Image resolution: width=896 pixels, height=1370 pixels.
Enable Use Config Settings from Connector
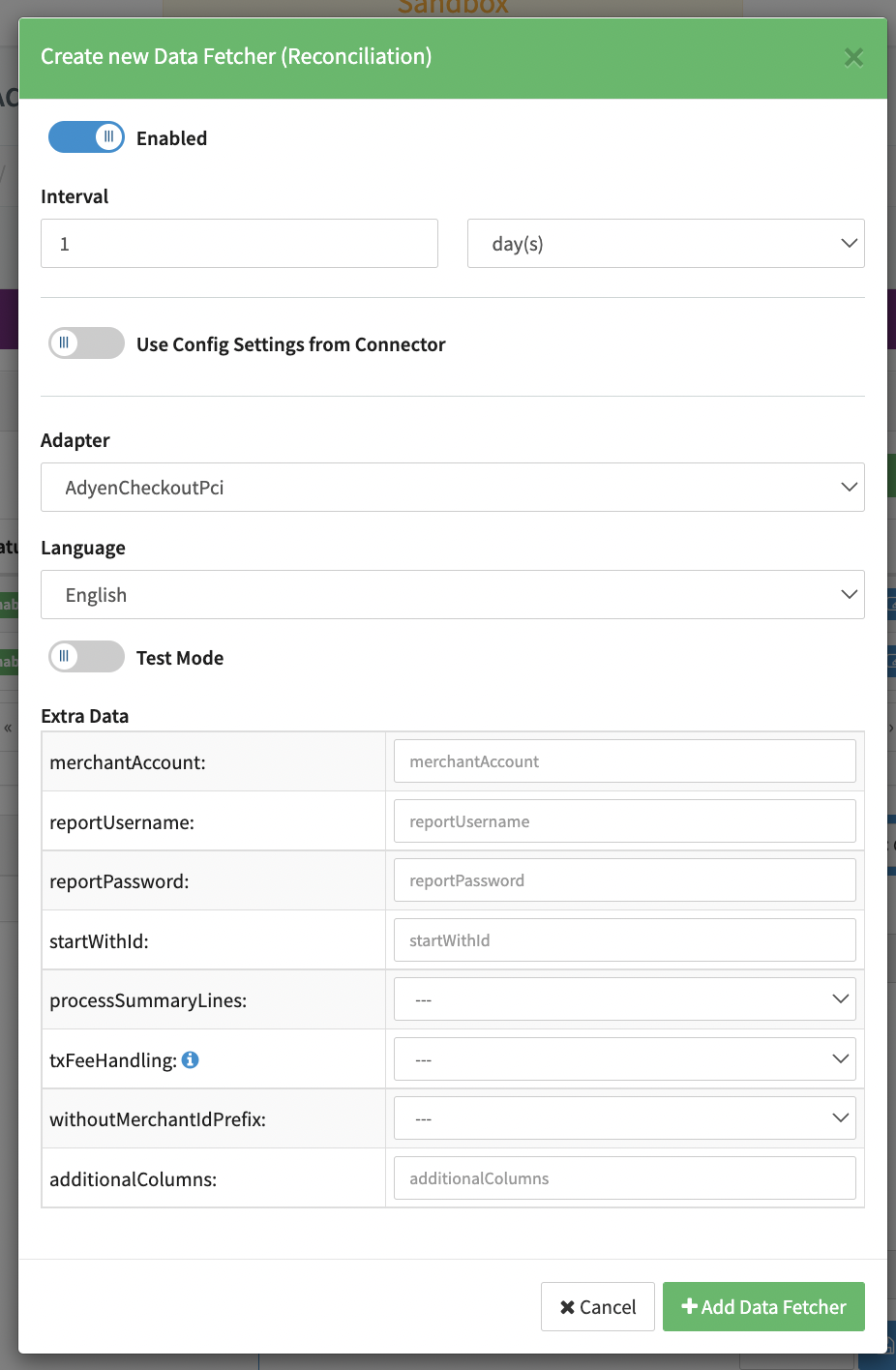[x=86, y=343]
